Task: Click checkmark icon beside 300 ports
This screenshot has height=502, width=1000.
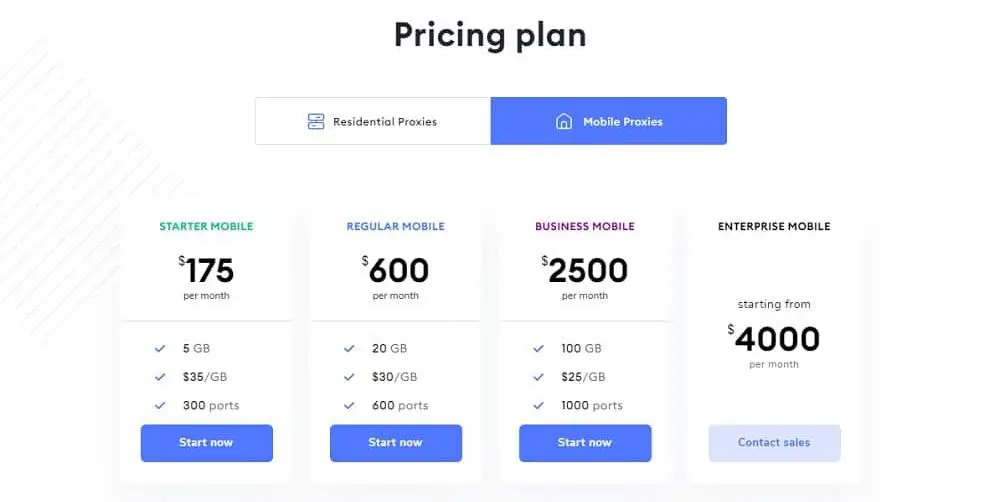Action: pos(160,405)
